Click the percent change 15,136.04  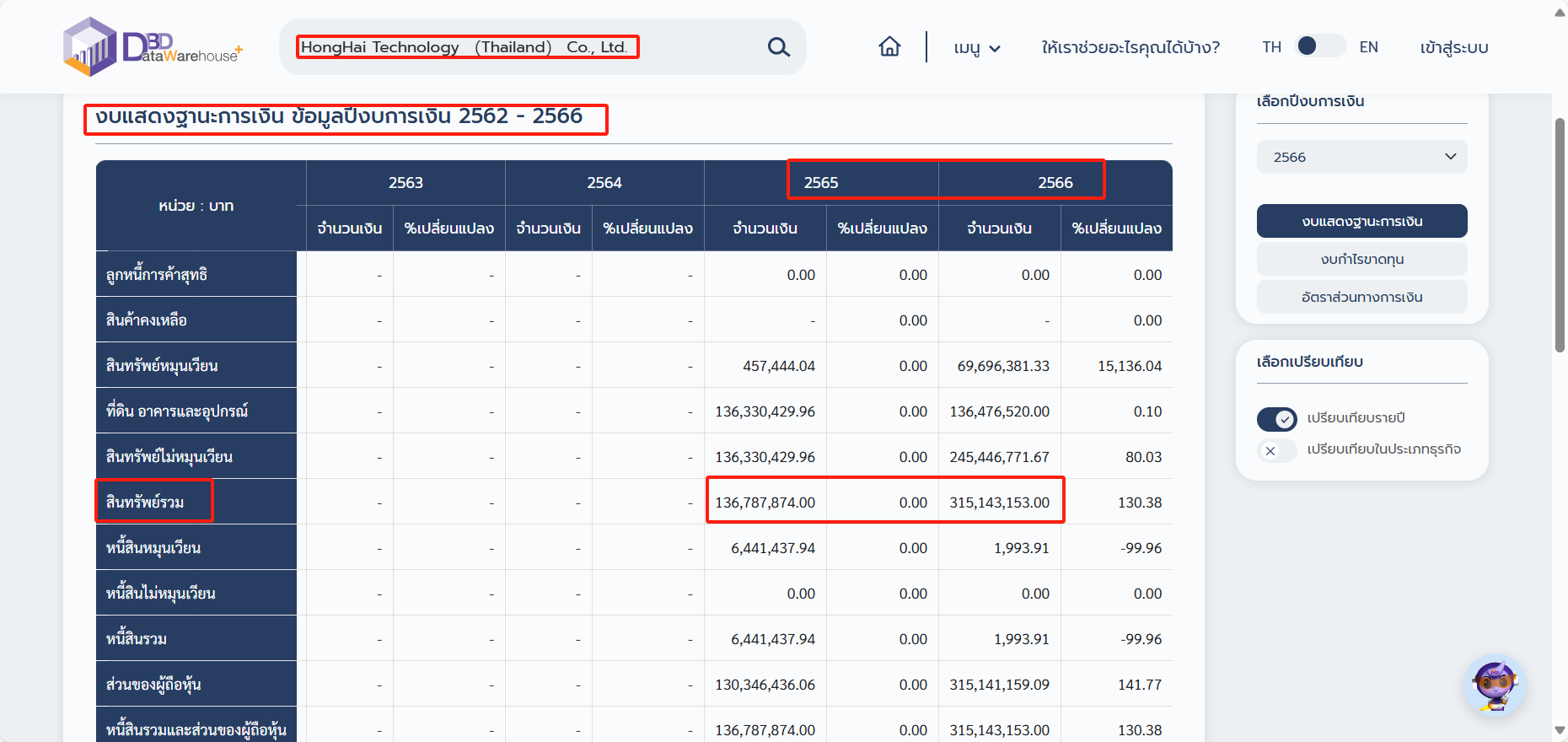click(x=1130, y=366)
